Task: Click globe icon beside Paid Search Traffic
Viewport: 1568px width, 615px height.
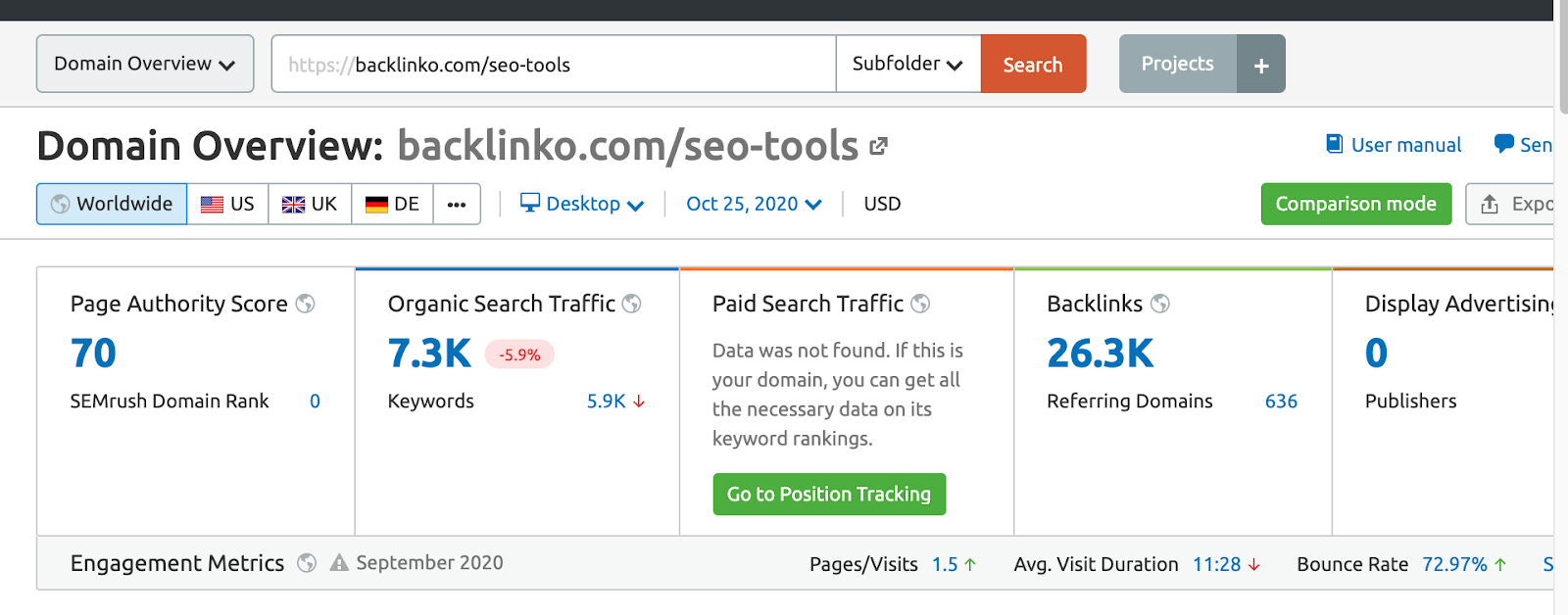Action: tap(920, 304)
